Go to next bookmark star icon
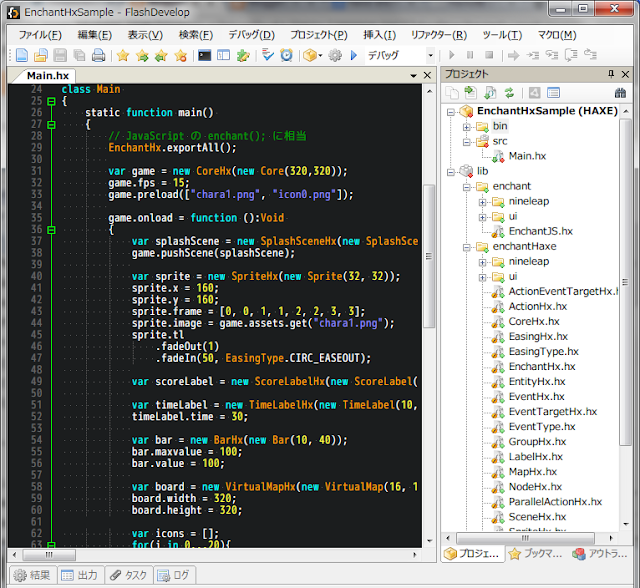640x588 pixels. tap(142, 55)
